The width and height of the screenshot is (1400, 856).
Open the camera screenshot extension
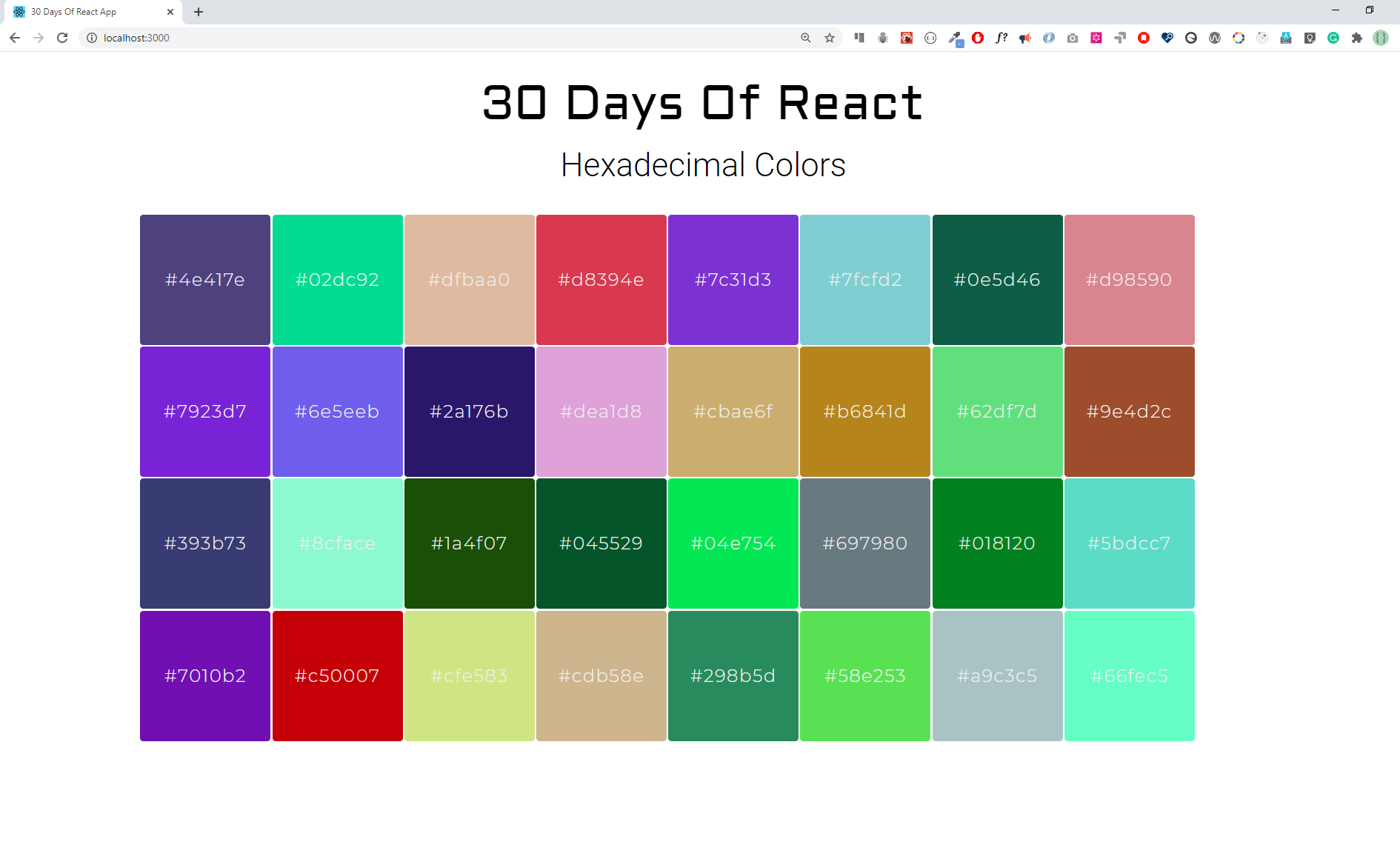pos(1073,38)
